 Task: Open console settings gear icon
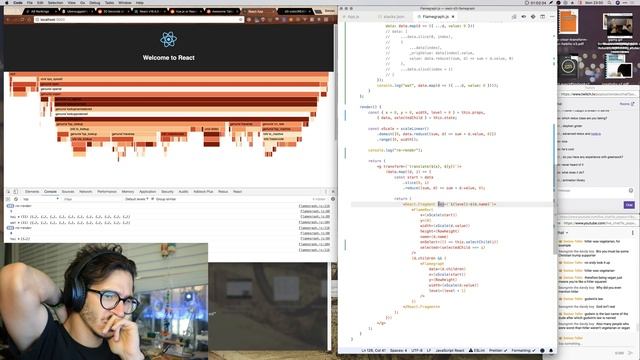pos(333,199)
